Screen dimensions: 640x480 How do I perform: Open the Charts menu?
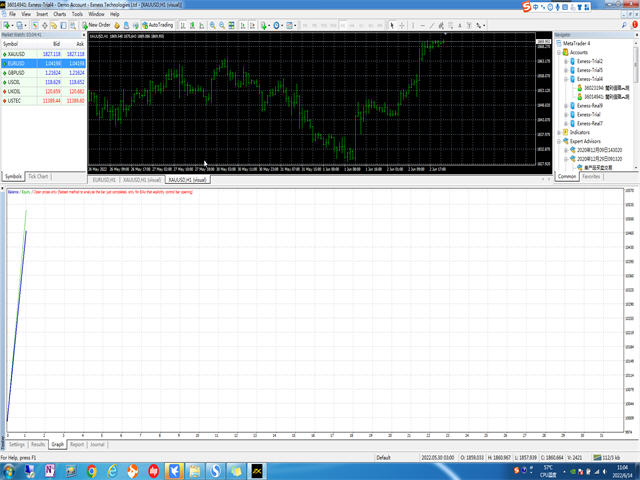pos(60,14)
